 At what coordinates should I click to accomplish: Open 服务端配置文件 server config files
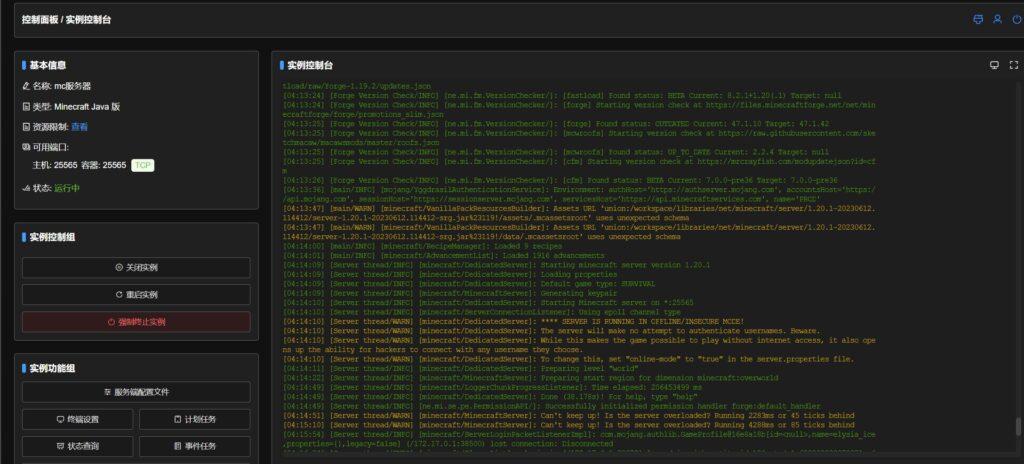click(x=136, y=392)
